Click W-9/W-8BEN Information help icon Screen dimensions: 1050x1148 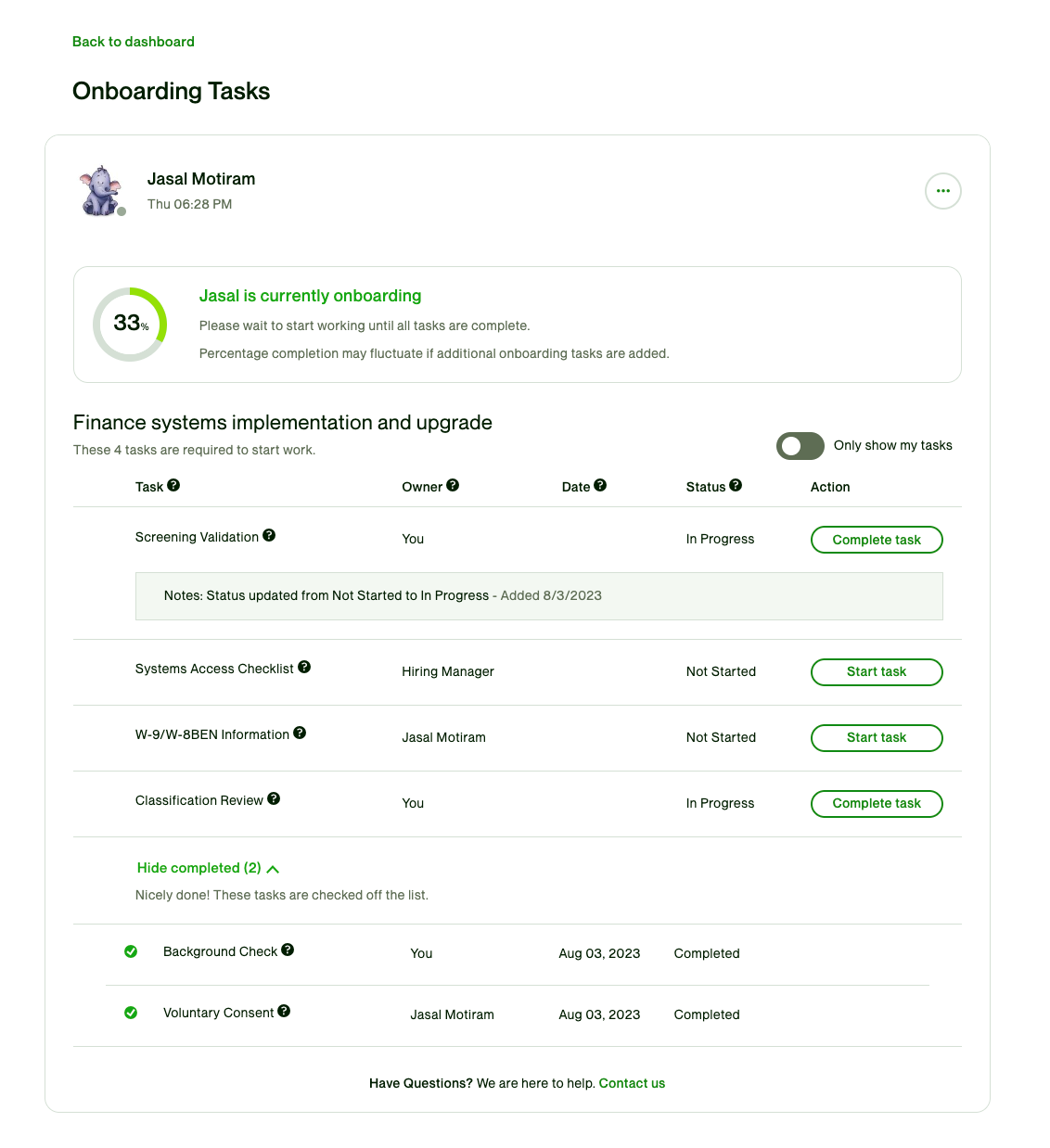[x=300, y=733]
